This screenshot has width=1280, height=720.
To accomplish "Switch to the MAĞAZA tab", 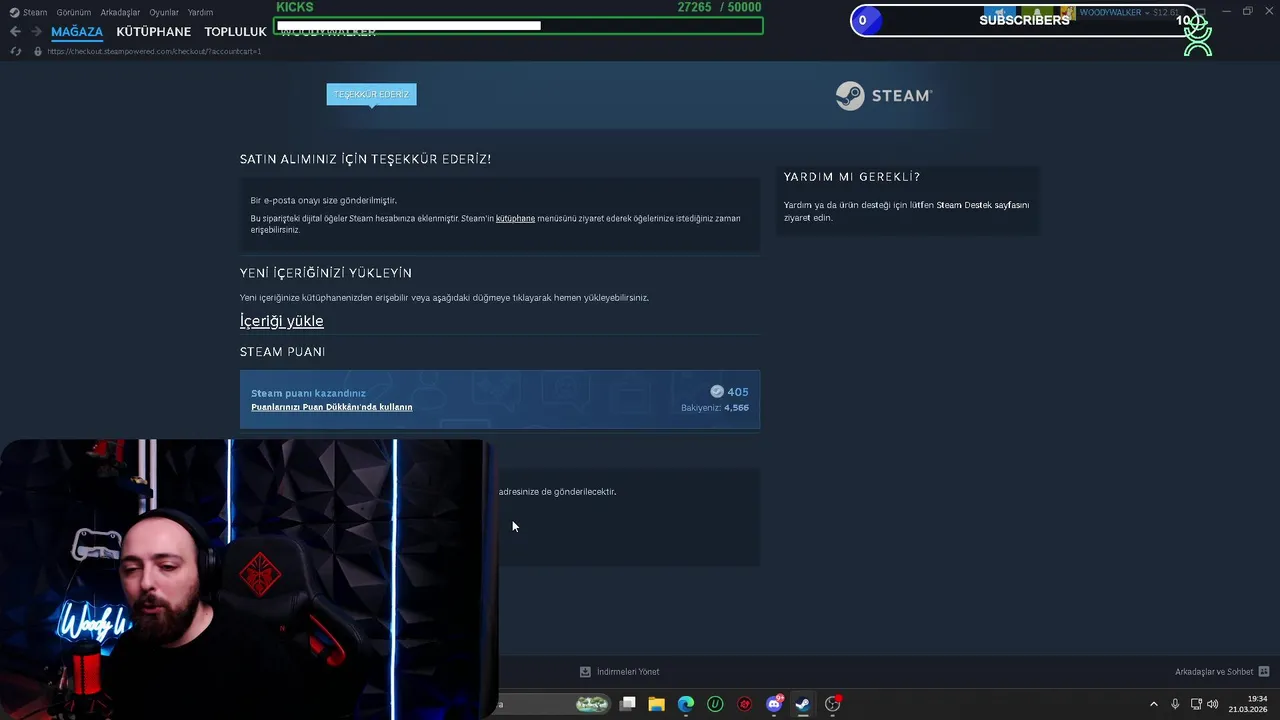I will (77, 32).
